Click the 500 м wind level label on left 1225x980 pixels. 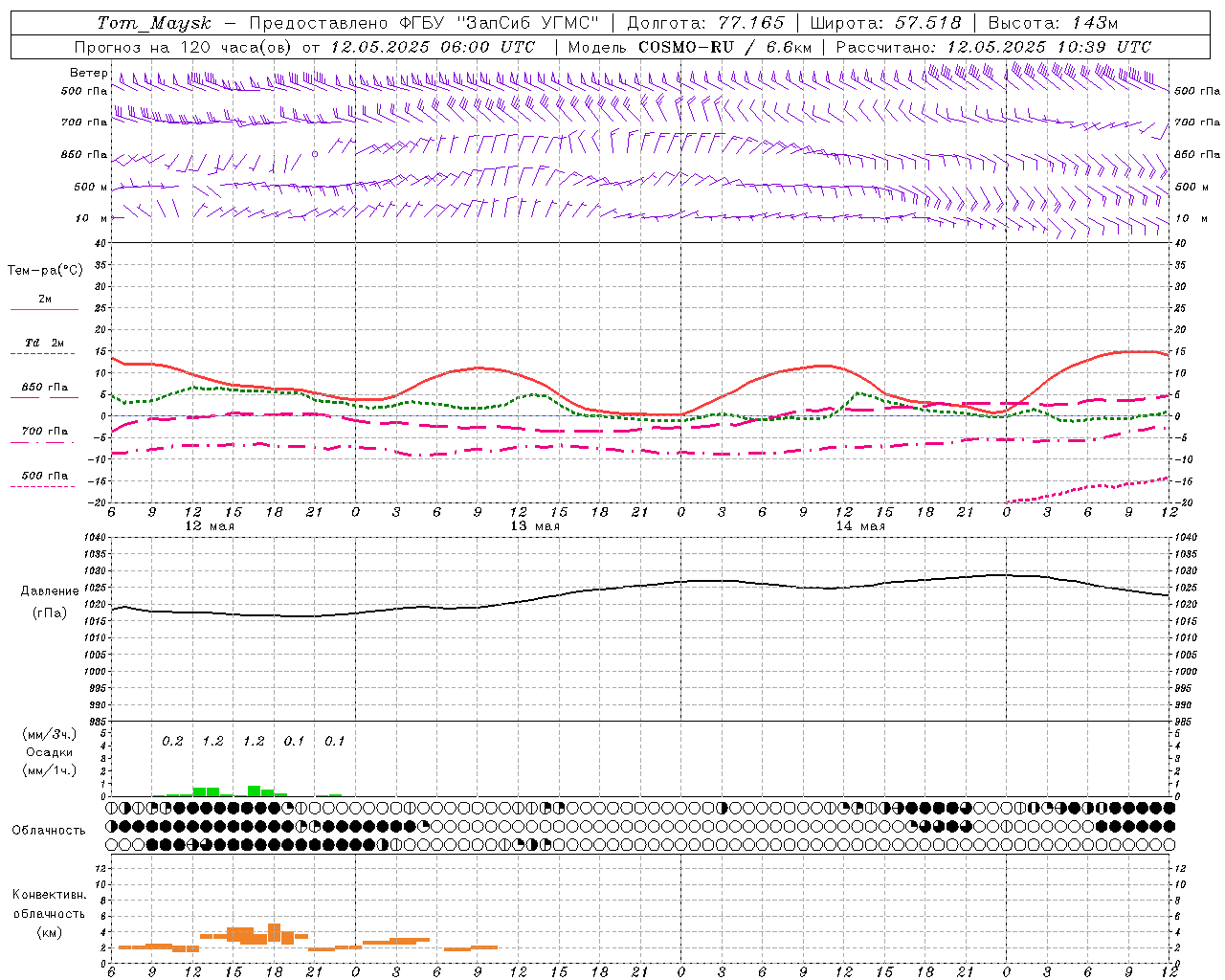[91, 187]
